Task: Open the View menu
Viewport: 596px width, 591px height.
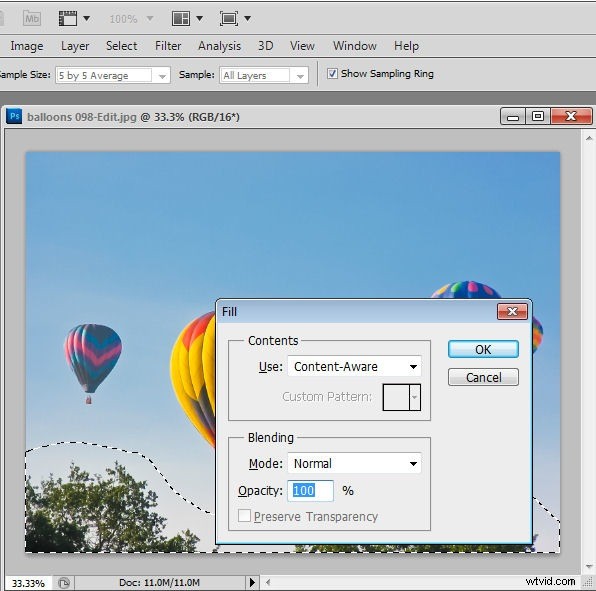Action: (x=302, y=46)
